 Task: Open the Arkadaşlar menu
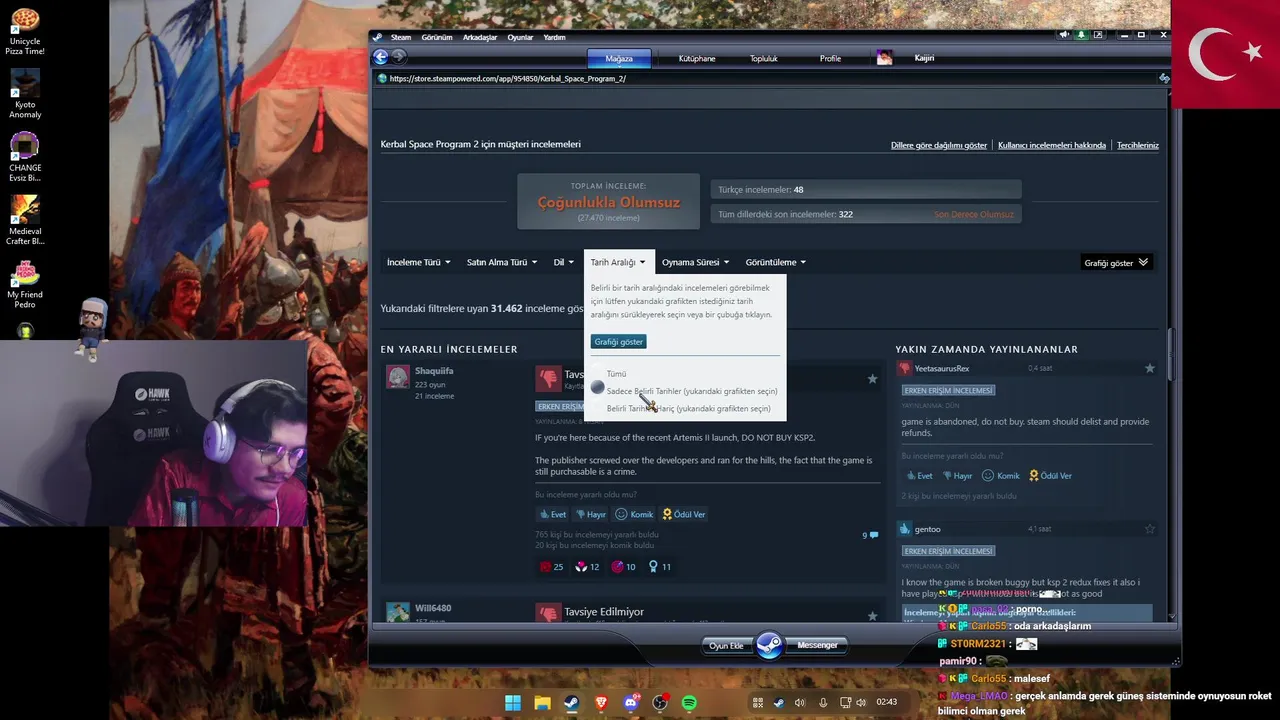pos(480,37)
